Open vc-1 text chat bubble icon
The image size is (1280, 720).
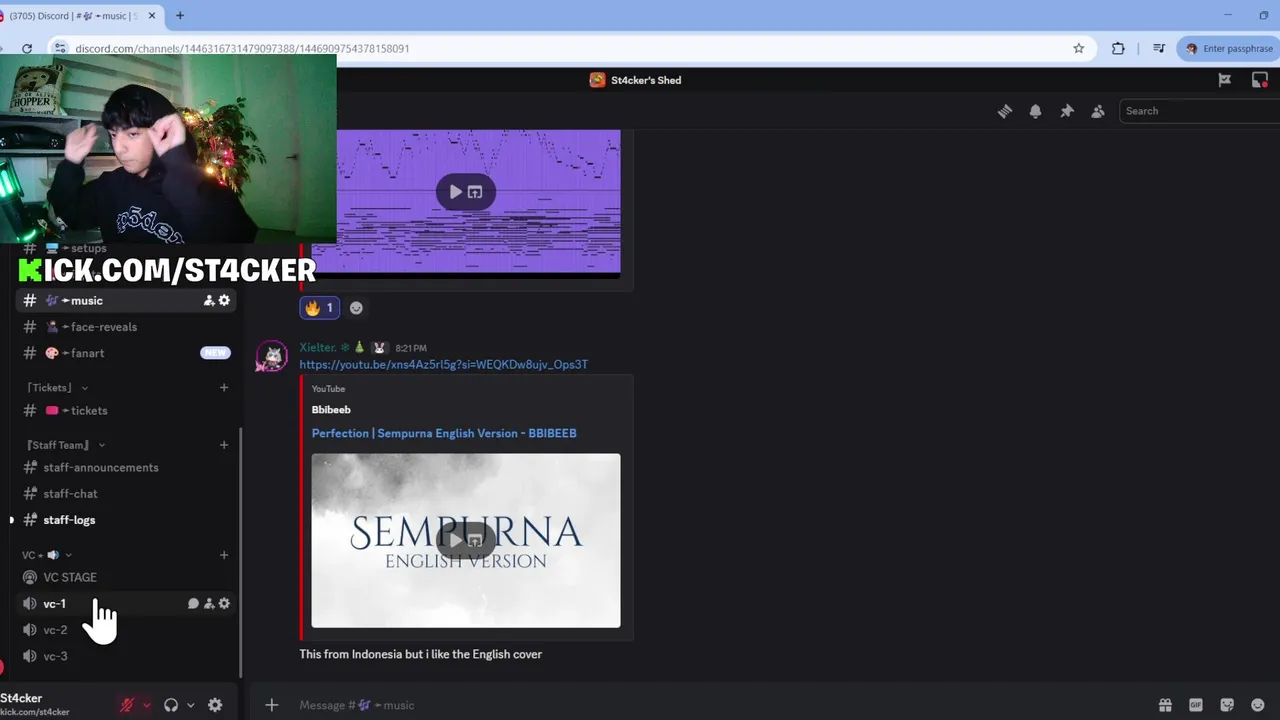[x=194, y=604]
